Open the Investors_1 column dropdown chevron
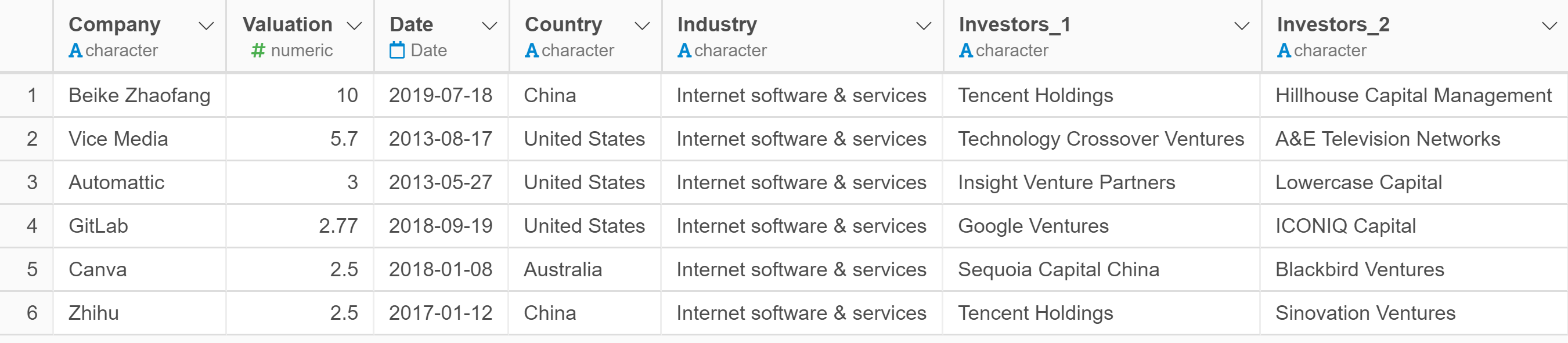Viewport: 1568px width, 343px height. [x=1241, y=26]
